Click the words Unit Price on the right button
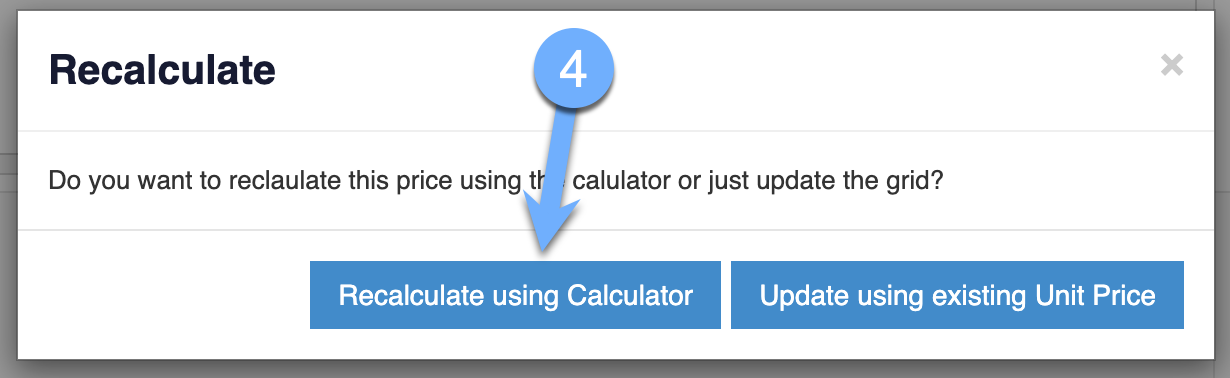Viewport: 1230px width, 378px height. (1106, 296)
